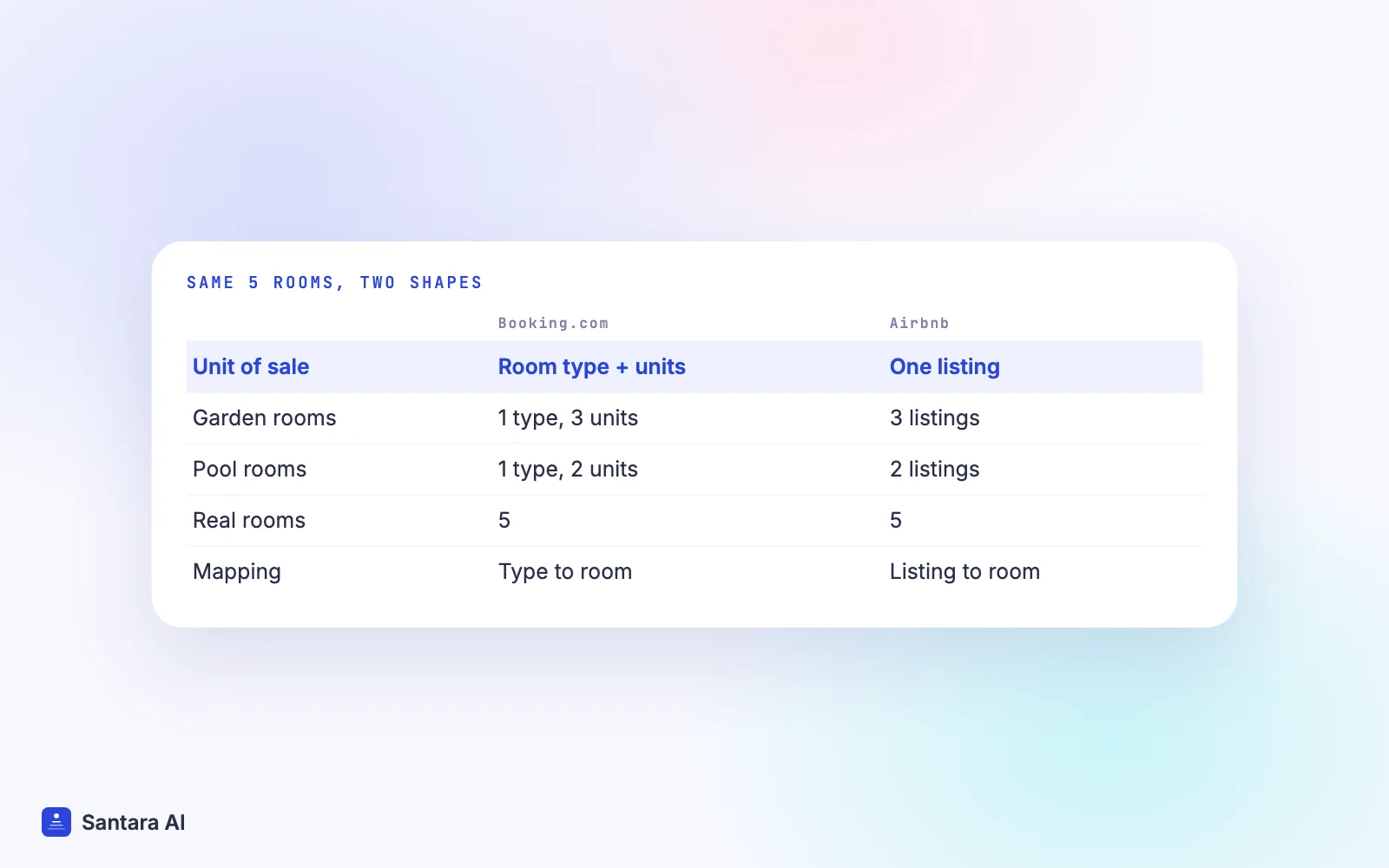Select the 'Real rooms' row label

pyautogui.click(x=249, y=521)
